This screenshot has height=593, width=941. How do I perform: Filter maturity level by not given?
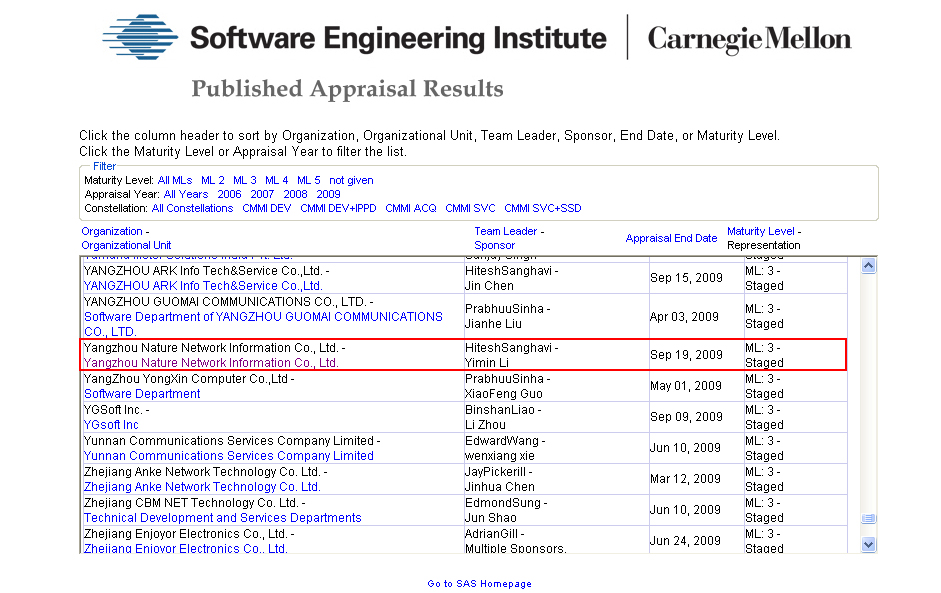coord(351,180)
